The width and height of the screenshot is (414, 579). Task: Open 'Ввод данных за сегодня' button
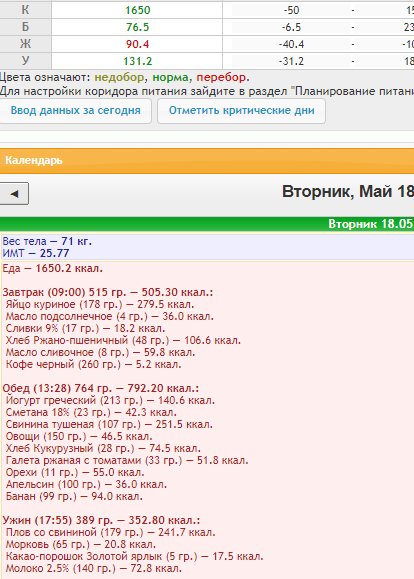click(x=75, y=110)
